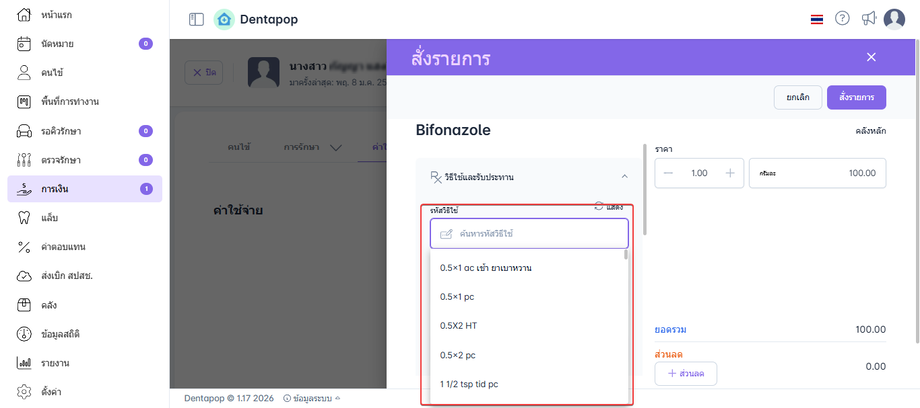Viewport: 920px width, 408px height.
Task: Click the purple สั่งรายการ button
Action: [x=856, y=97]
